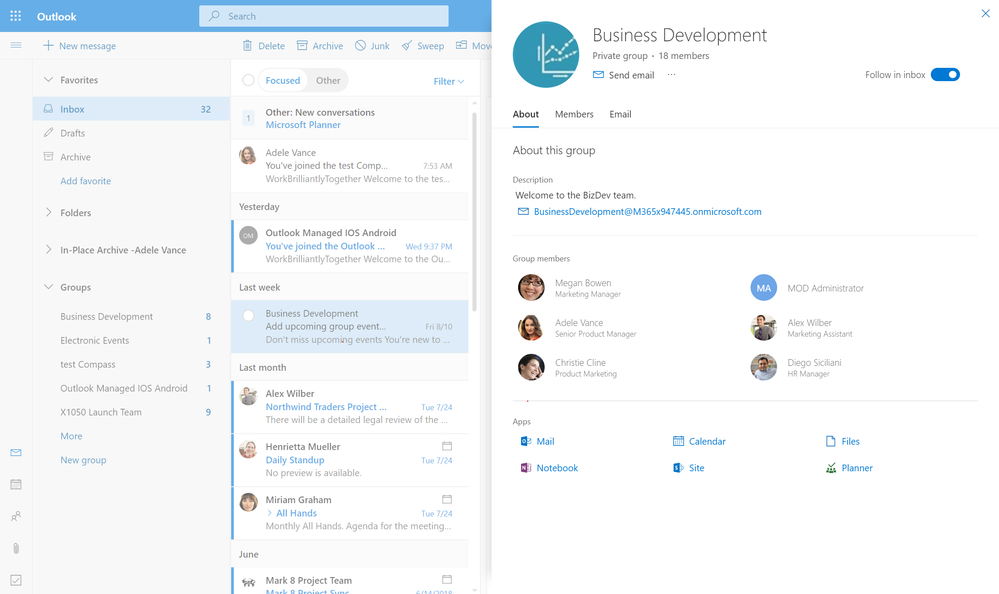
Task: Open the Planner app for the group
Action: click(849, 468)
